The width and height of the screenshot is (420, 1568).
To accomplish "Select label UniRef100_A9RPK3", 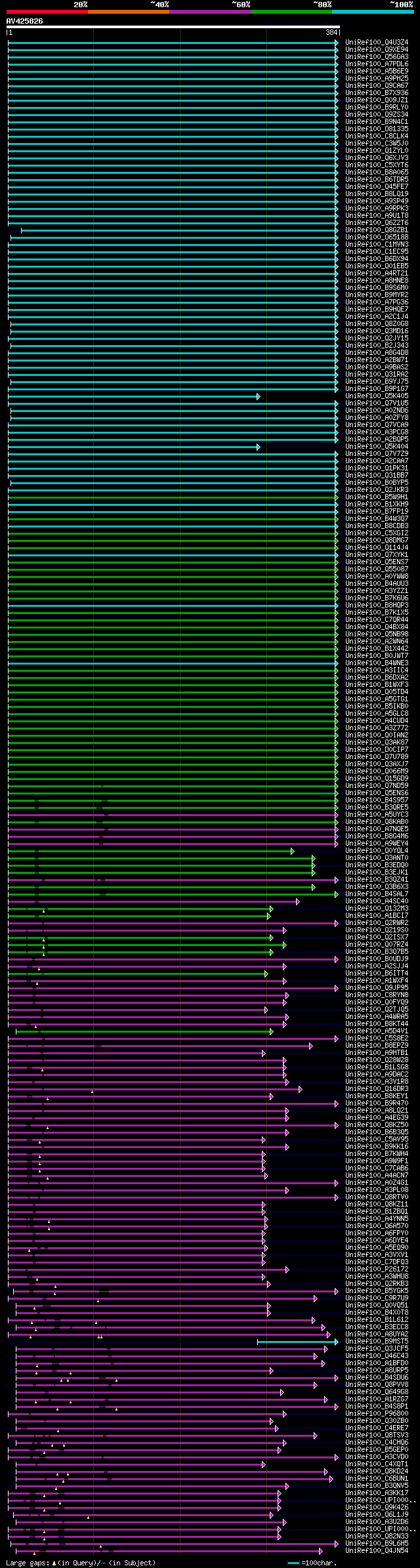I will pos(377,208).
